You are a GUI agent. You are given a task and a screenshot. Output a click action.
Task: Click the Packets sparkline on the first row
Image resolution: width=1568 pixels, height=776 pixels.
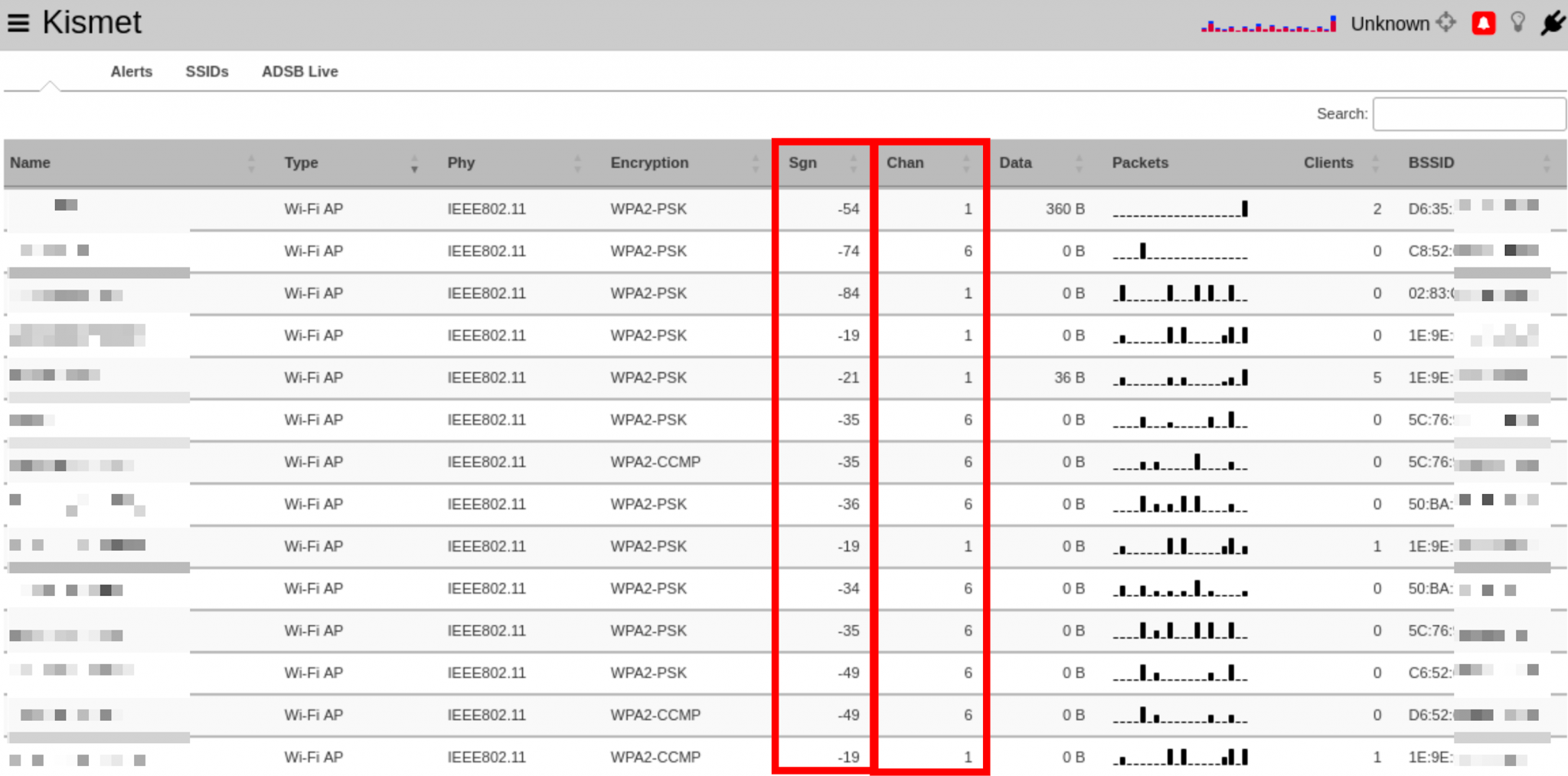coord(1179,208)
